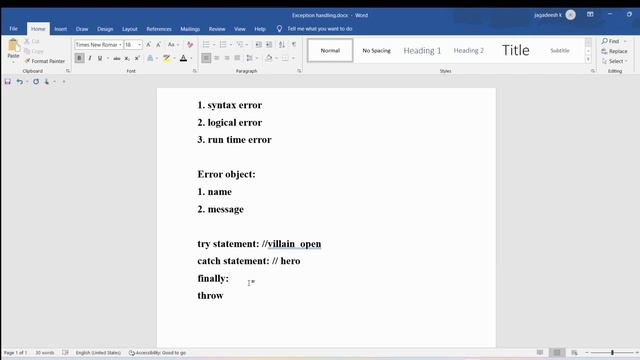Decrease font size with Shrink Font
Viewport: 640px width, 360px height.
[159, 44]
